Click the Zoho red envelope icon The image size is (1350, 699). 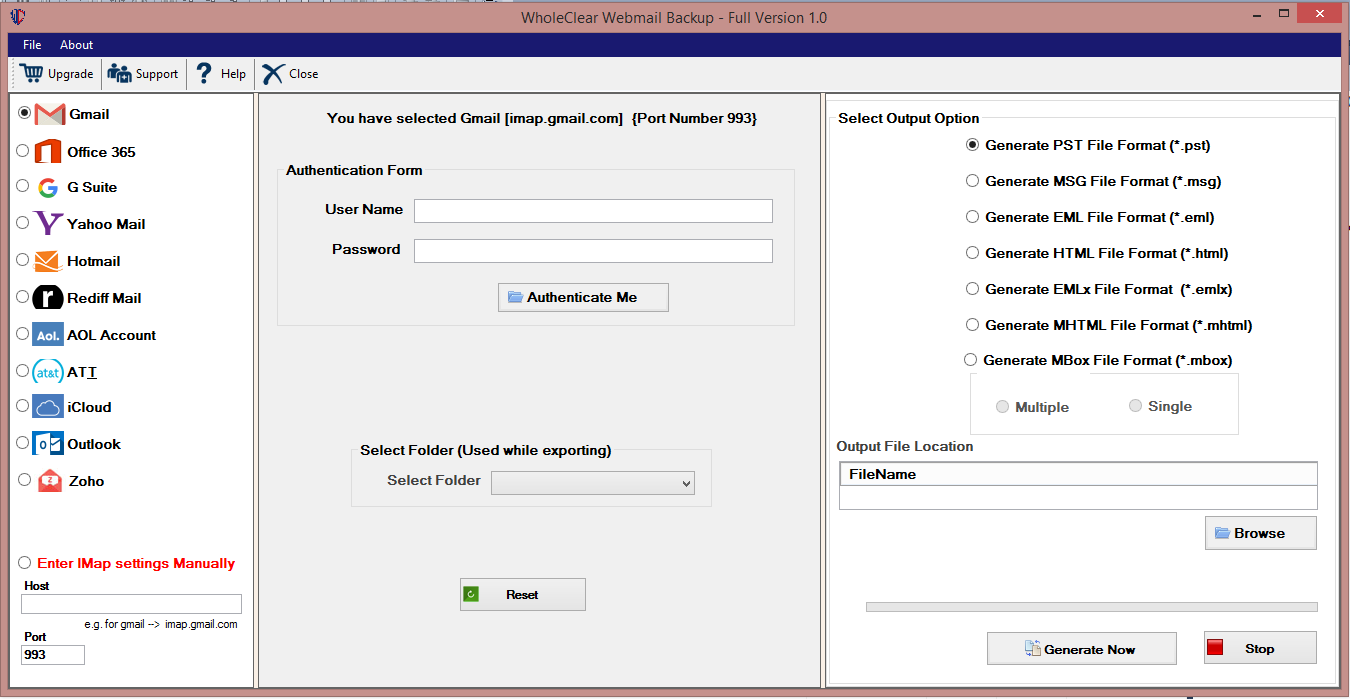(x=50, y=481)
